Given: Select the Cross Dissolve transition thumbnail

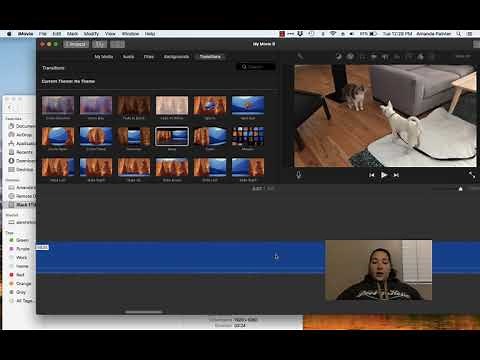Looking at the screenshot, I should [58, 105].
